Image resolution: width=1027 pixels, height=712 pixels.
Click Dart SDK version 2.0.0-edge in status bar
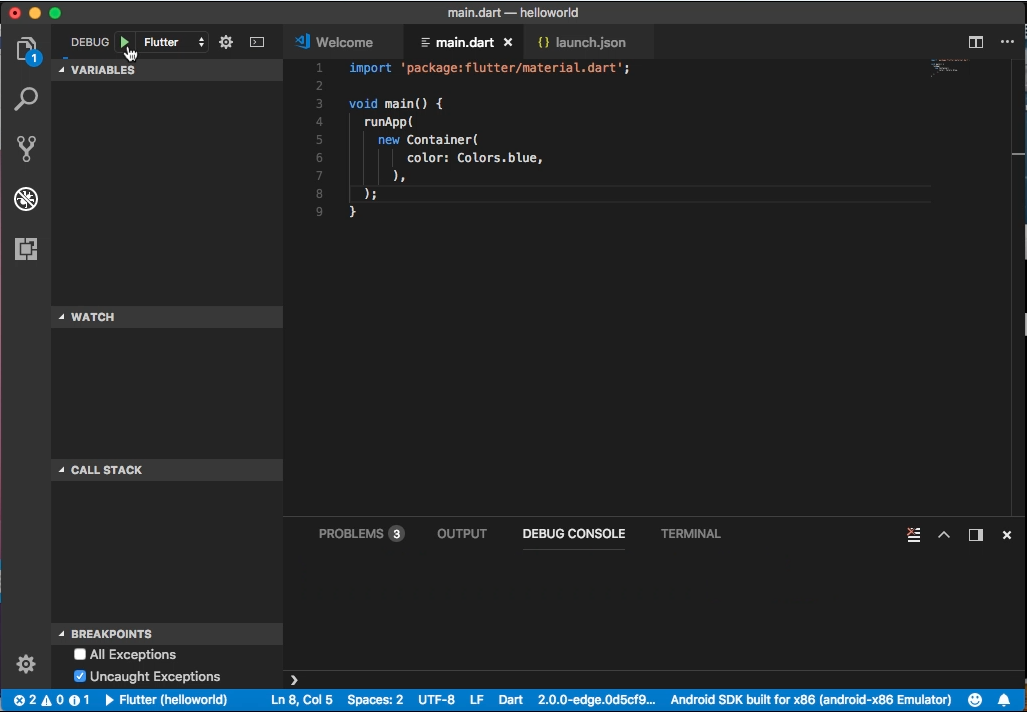[x=597, y=700]
